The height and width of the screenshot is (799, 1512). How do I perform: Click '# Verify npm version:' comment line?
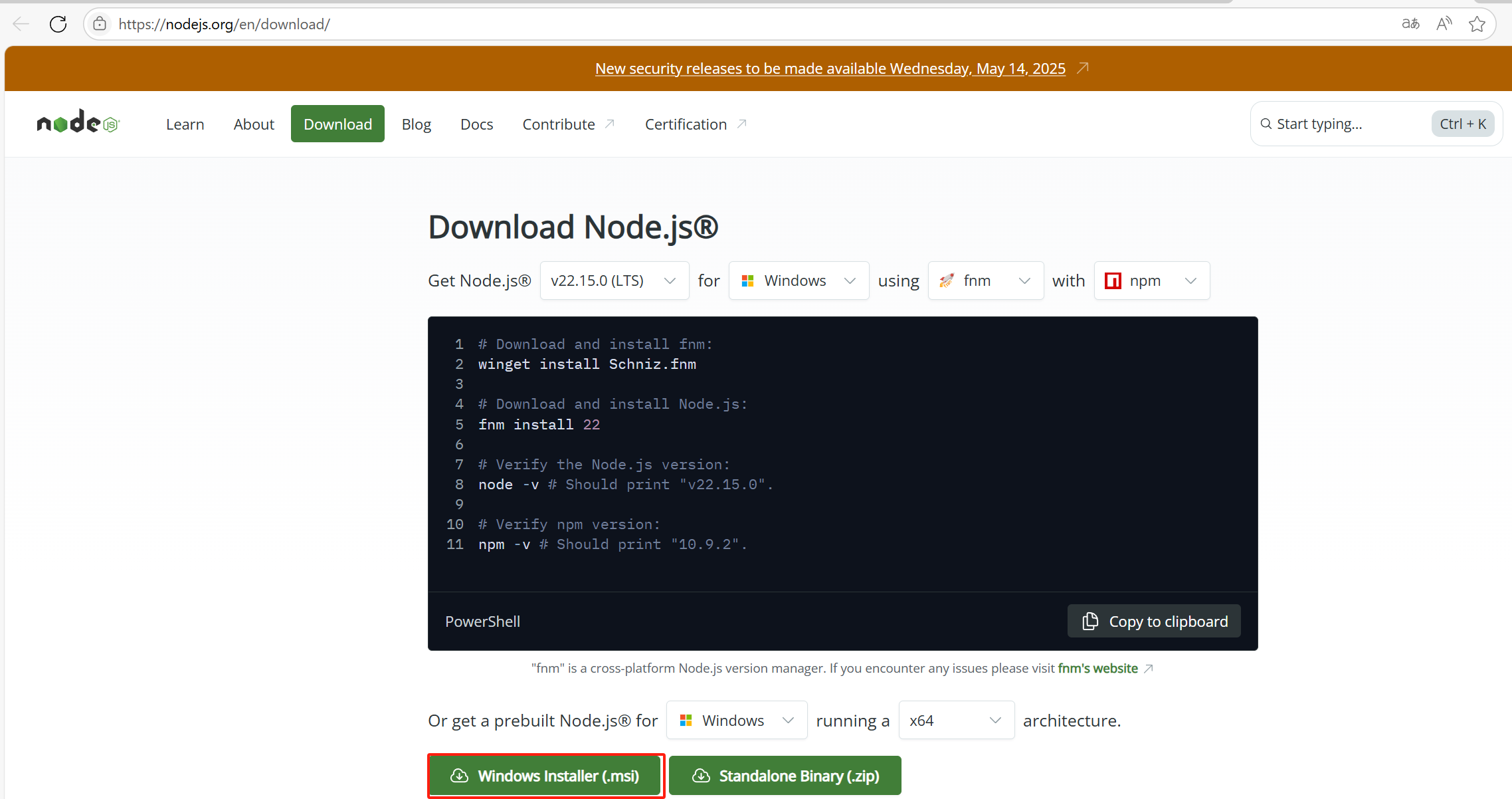(569, 524)
